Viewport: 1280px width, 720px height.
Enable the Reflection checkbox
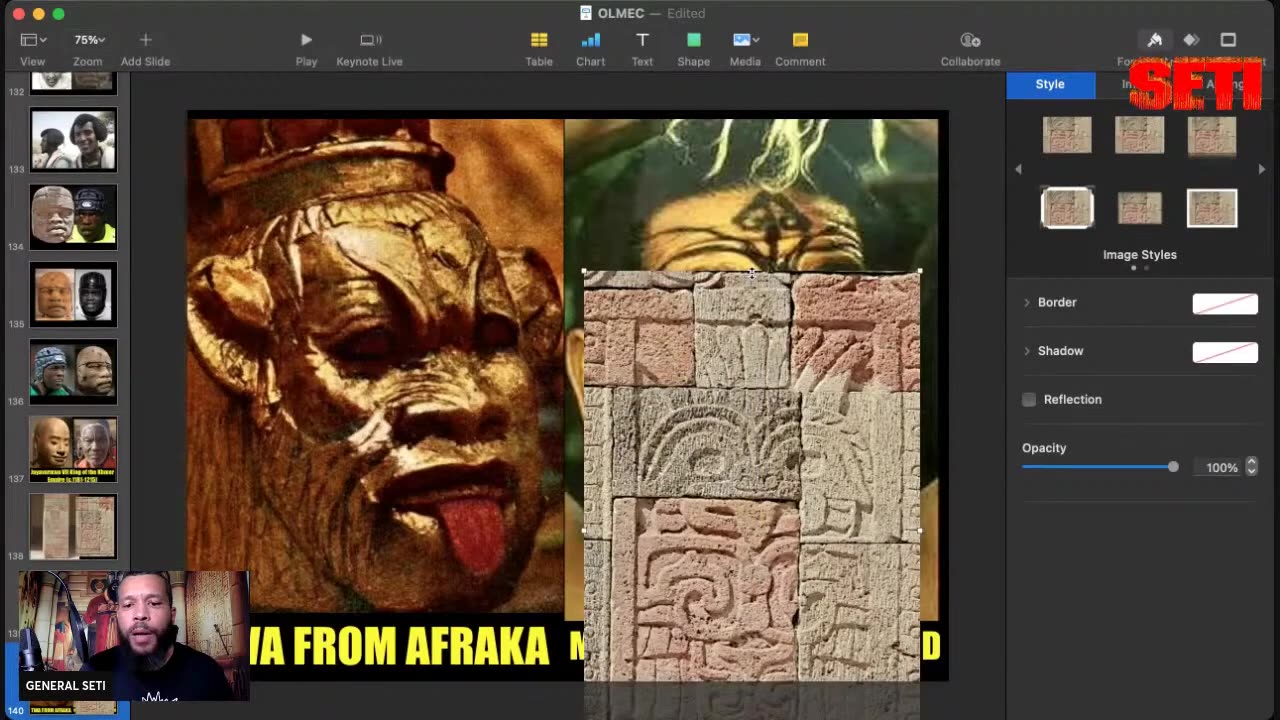[1029, 400]
